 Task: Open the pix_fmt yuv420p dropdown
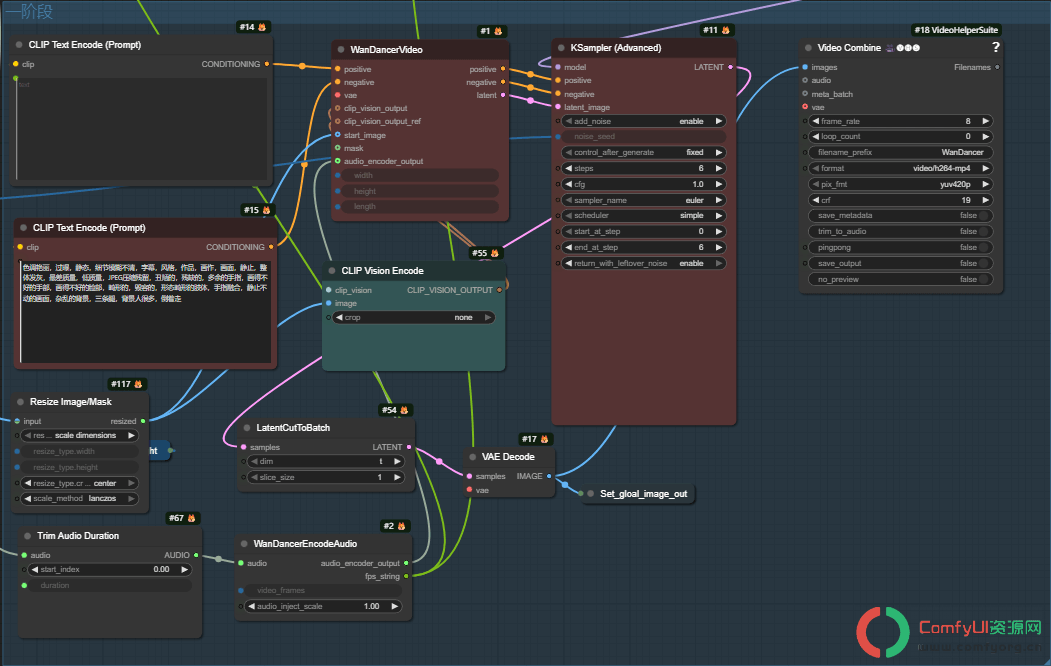901,184
